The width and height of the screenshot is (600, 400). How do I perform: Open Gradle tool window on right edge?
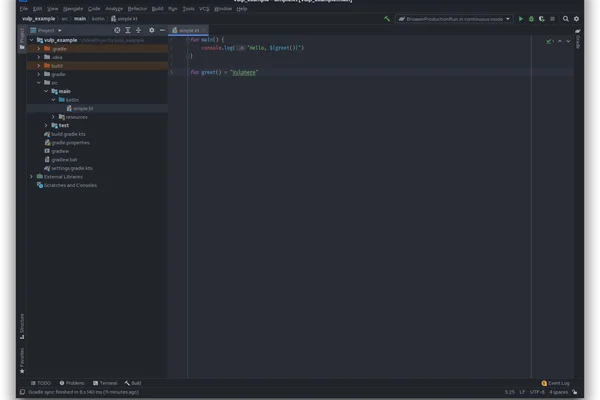tap(578, 39)
